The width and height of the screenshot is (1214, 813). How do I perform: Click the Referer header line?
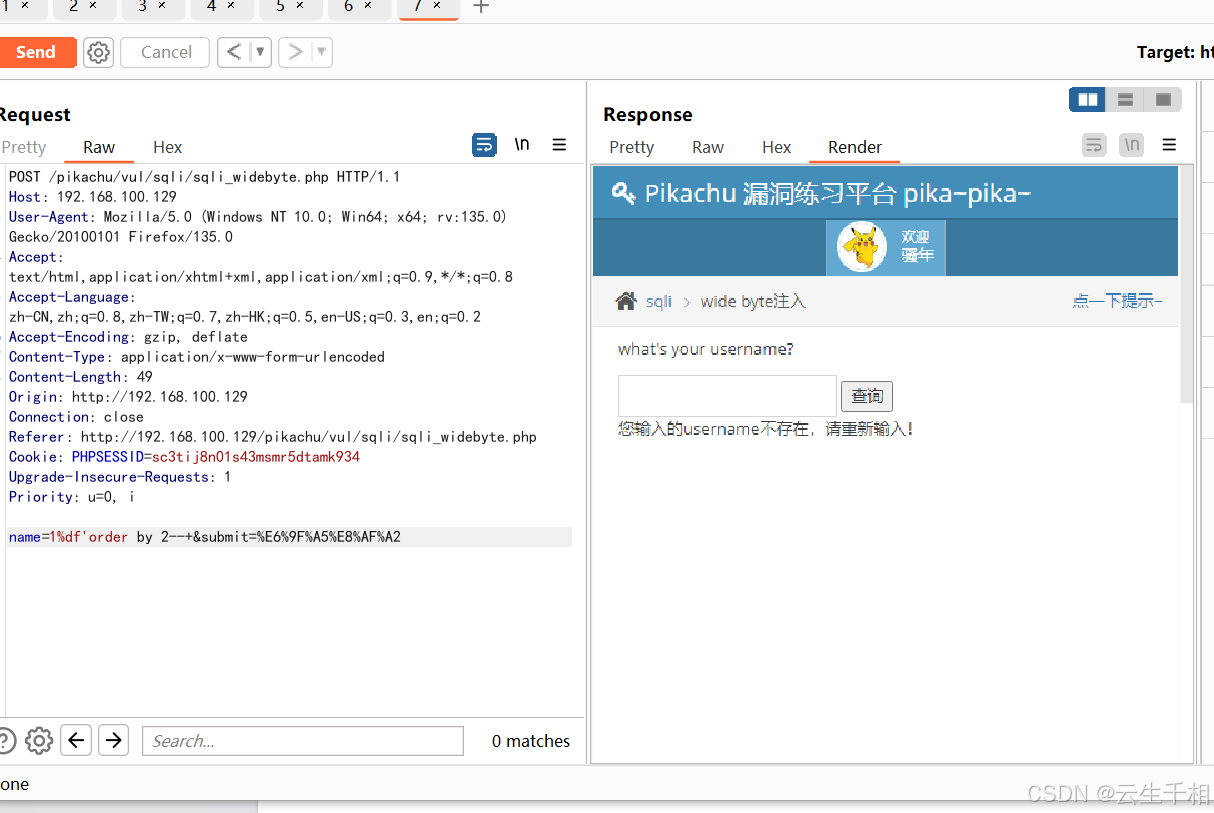pos(272,437)
